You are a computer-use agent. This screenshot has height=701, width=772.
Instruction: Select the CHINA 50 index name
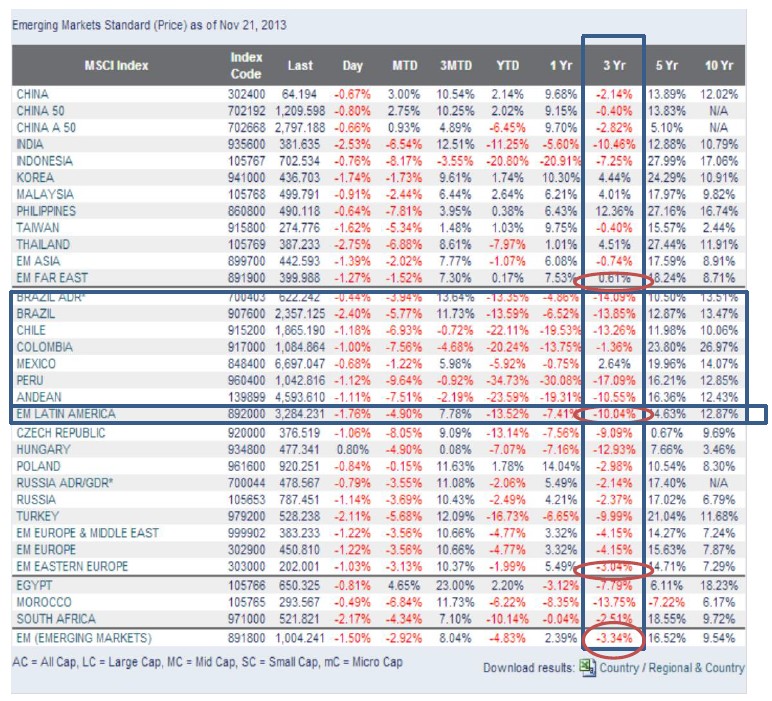pyautogui.click(x=40, y=111)
